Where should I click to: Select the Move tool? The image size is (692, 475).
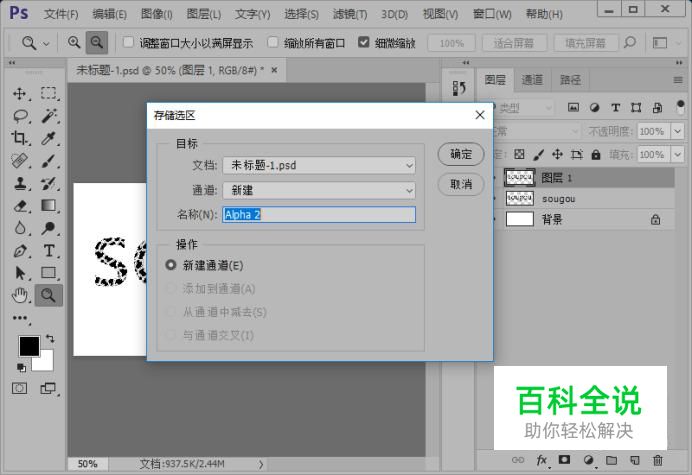click(19, 94)
